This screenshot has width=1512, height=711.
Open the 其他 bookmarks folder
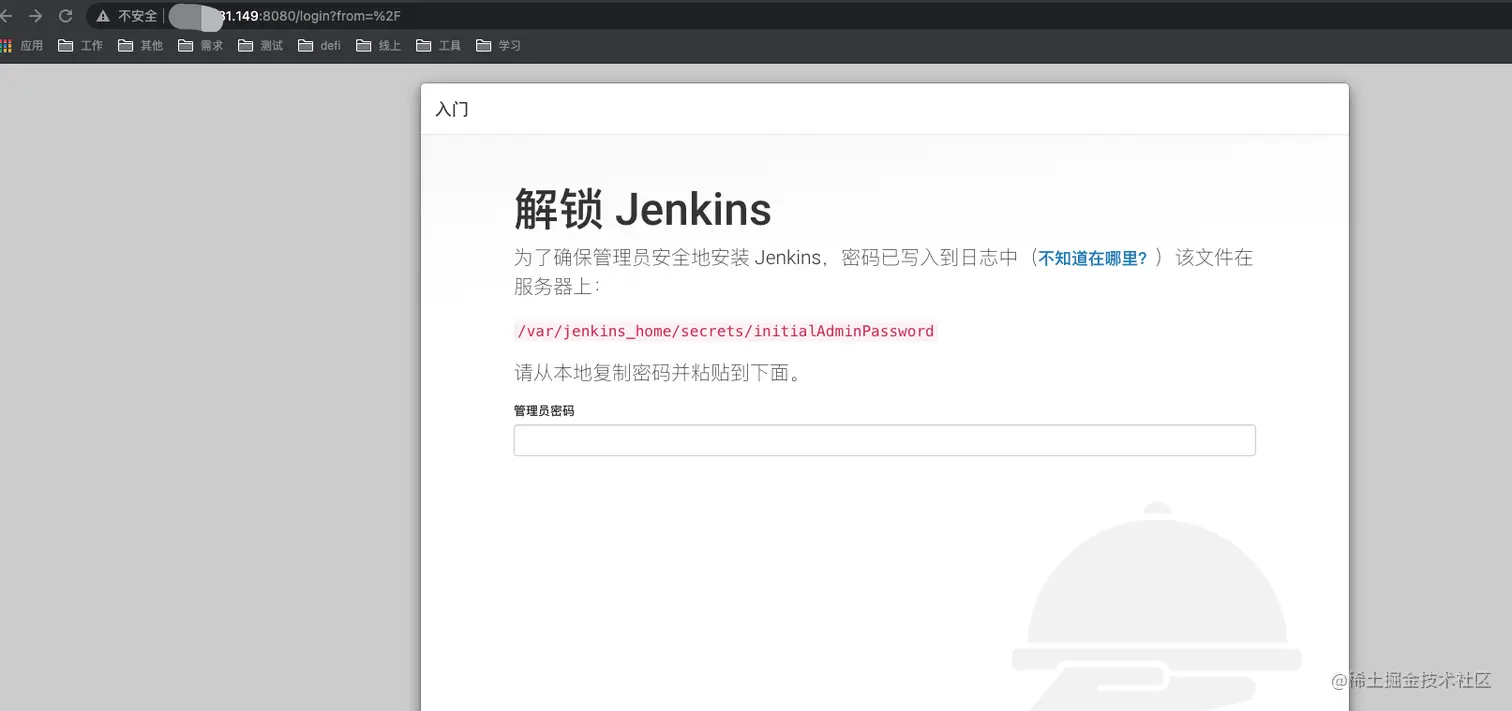[141, 45]
